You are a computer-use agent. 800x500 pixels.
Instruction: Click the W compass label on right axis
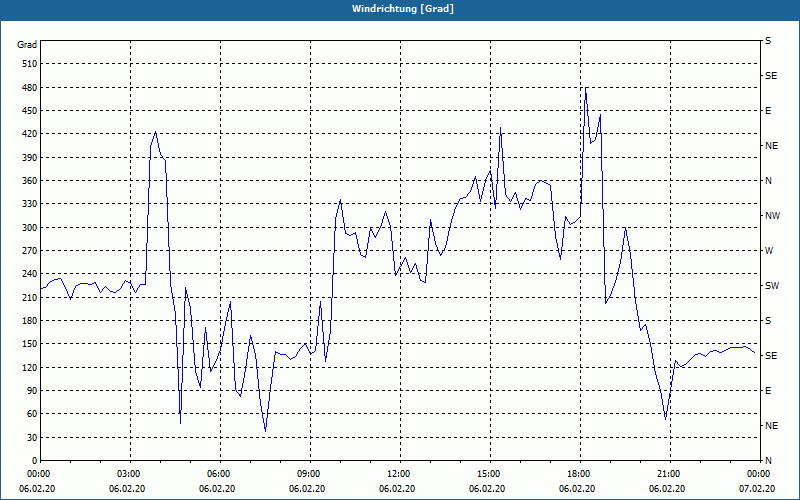coord(769,251)
